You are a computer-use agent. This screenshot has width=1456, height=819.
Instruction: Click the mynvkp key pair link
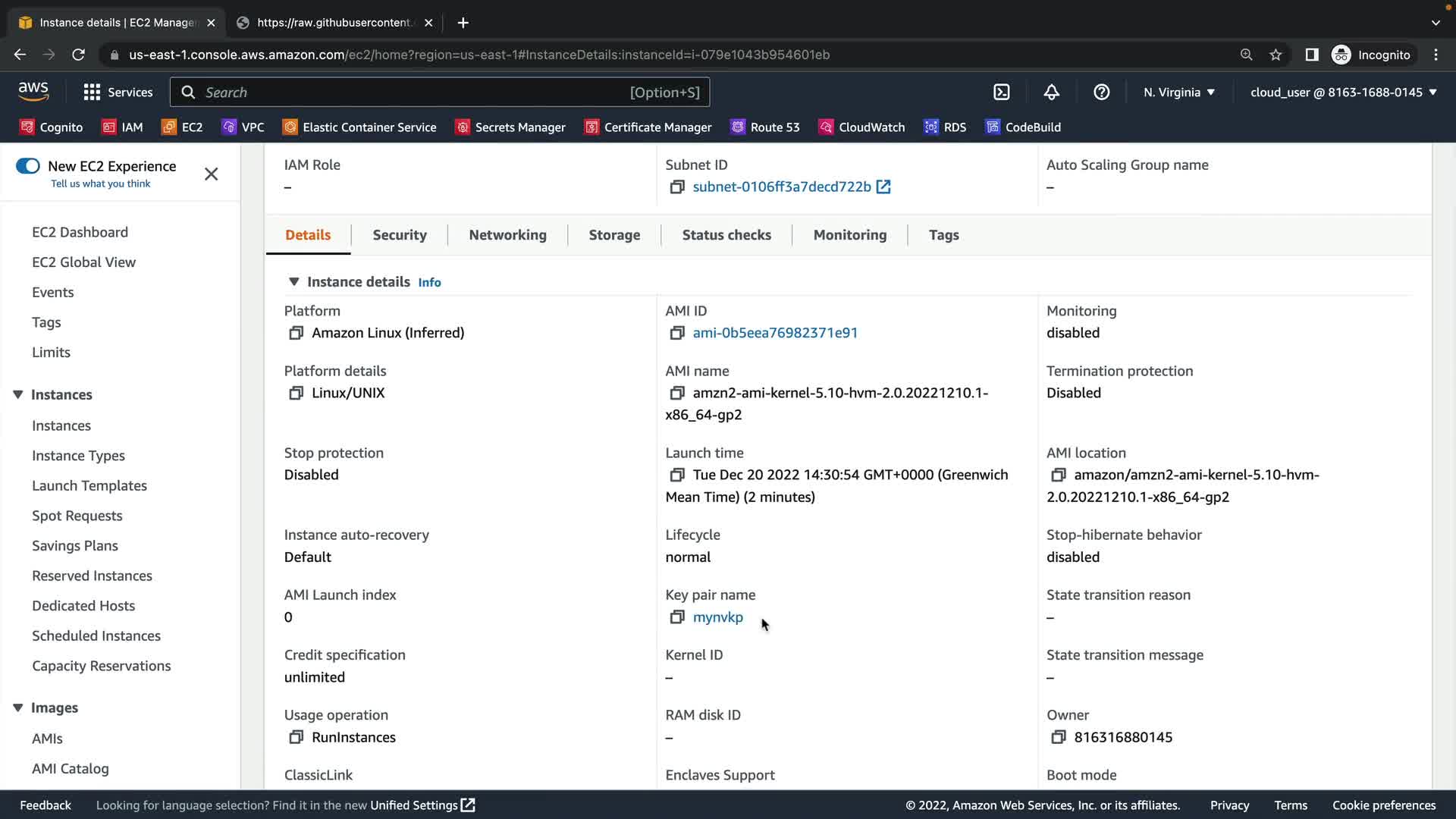(717, 617)
